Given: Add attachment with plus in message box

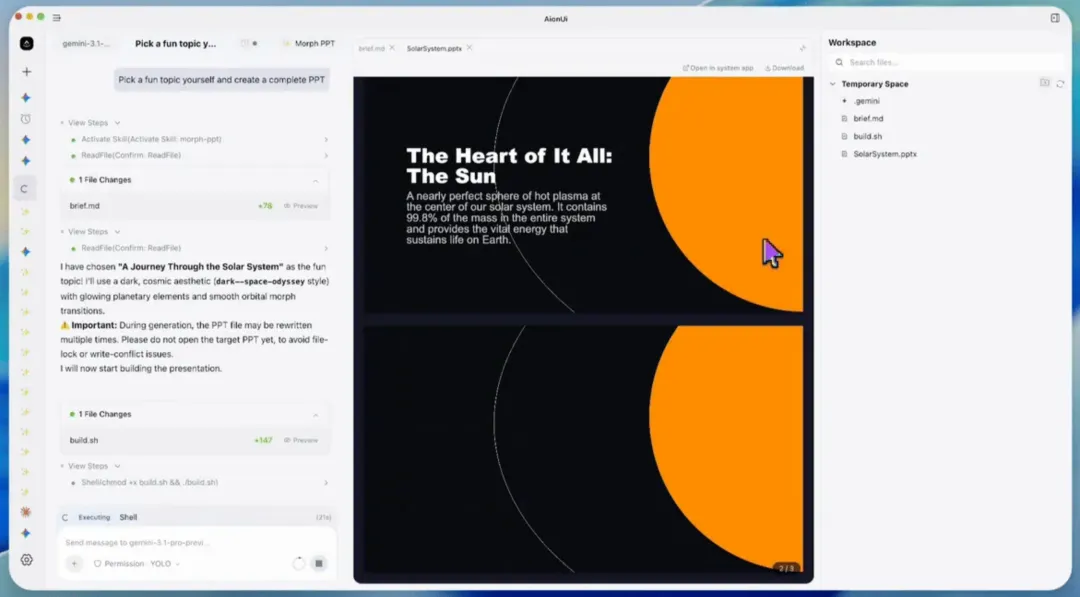Looking at the screenshot, I should 74,563.
